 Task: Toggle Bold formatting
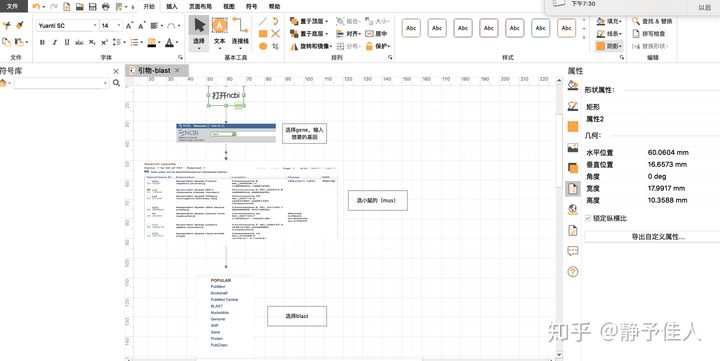pyautogui.click(x=42, y=42)
